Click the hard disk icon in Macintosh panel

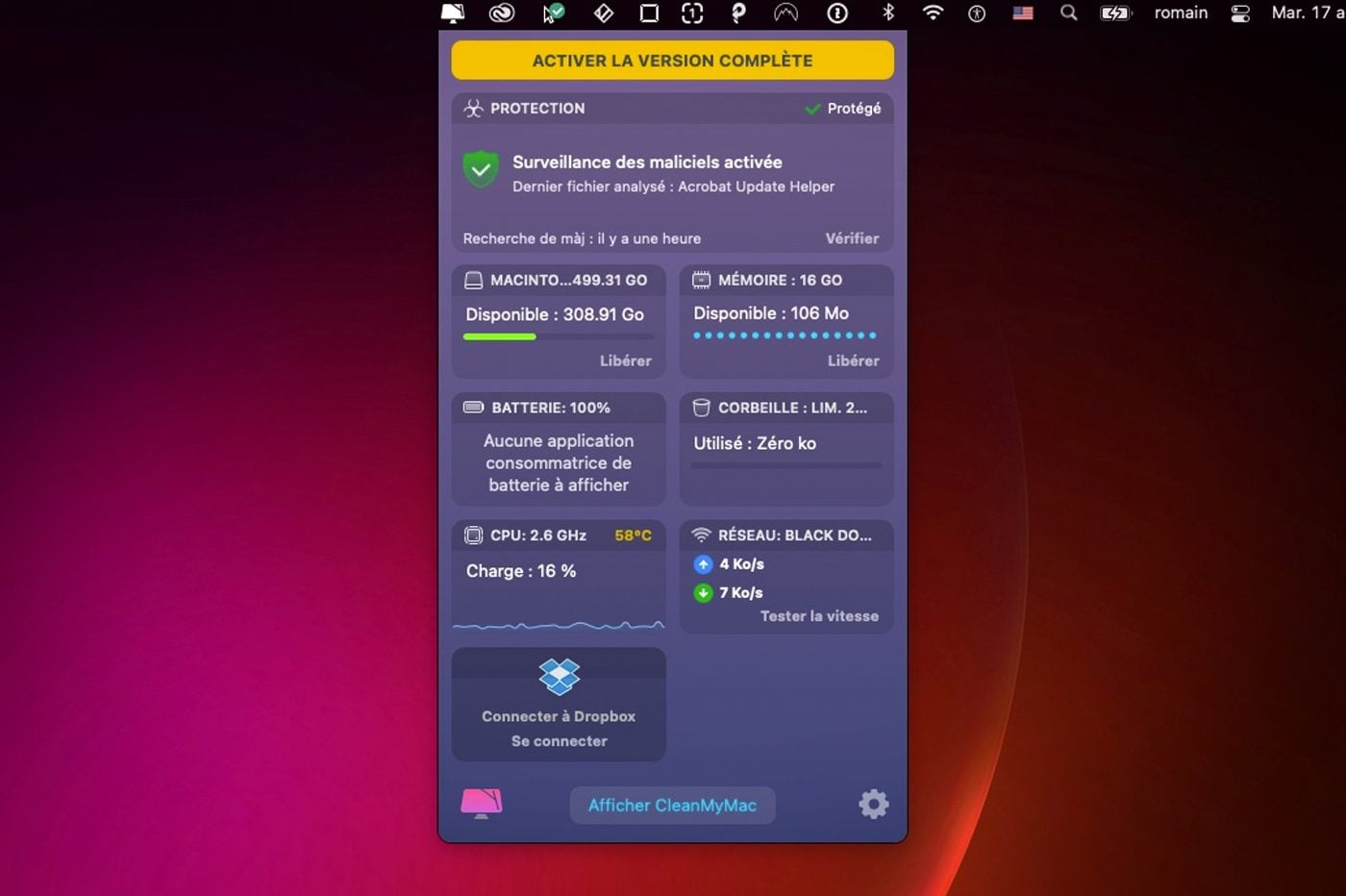pos(473,280)
